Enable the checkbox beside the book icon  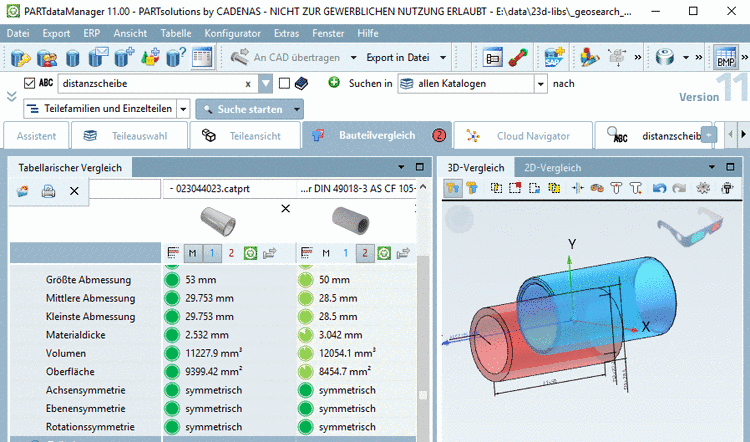[285, 84]
